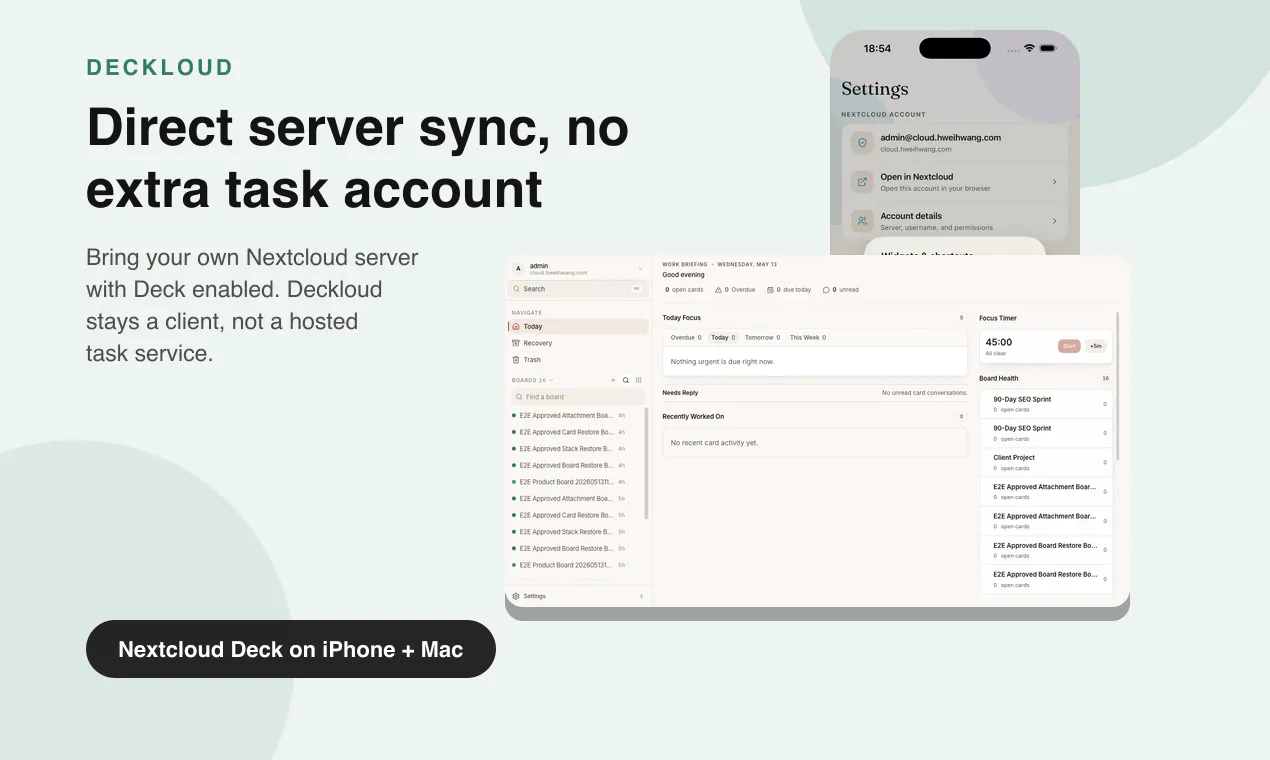Click the Trash bin icon in sidebar
Viewport: 1270px width, 760px height.
tap(516, 360)
